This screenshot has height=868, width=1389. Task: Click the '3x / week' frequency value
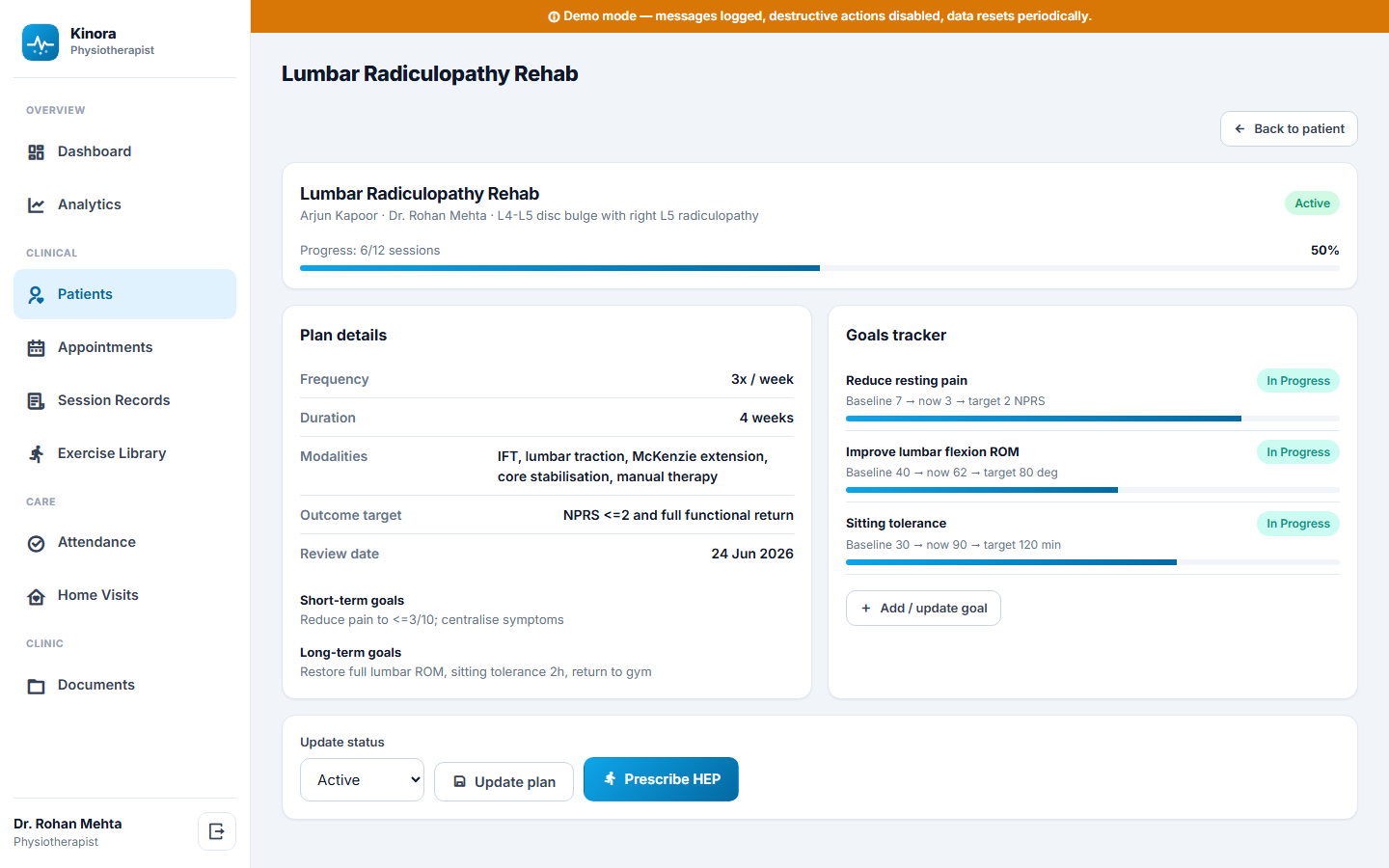point(762,379)
